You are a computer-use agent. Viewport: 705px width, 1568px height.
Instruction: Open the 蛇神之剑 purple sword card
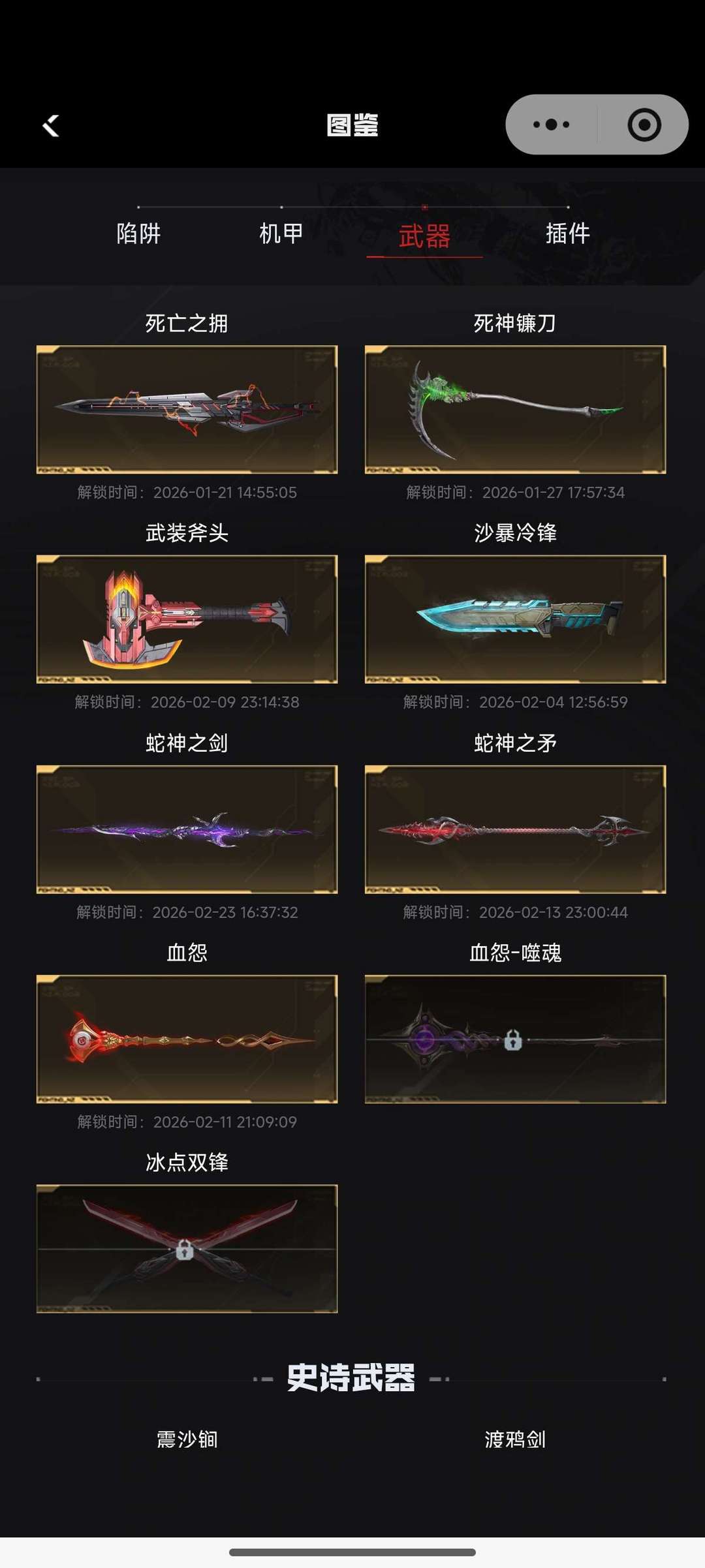pos(187,829)
